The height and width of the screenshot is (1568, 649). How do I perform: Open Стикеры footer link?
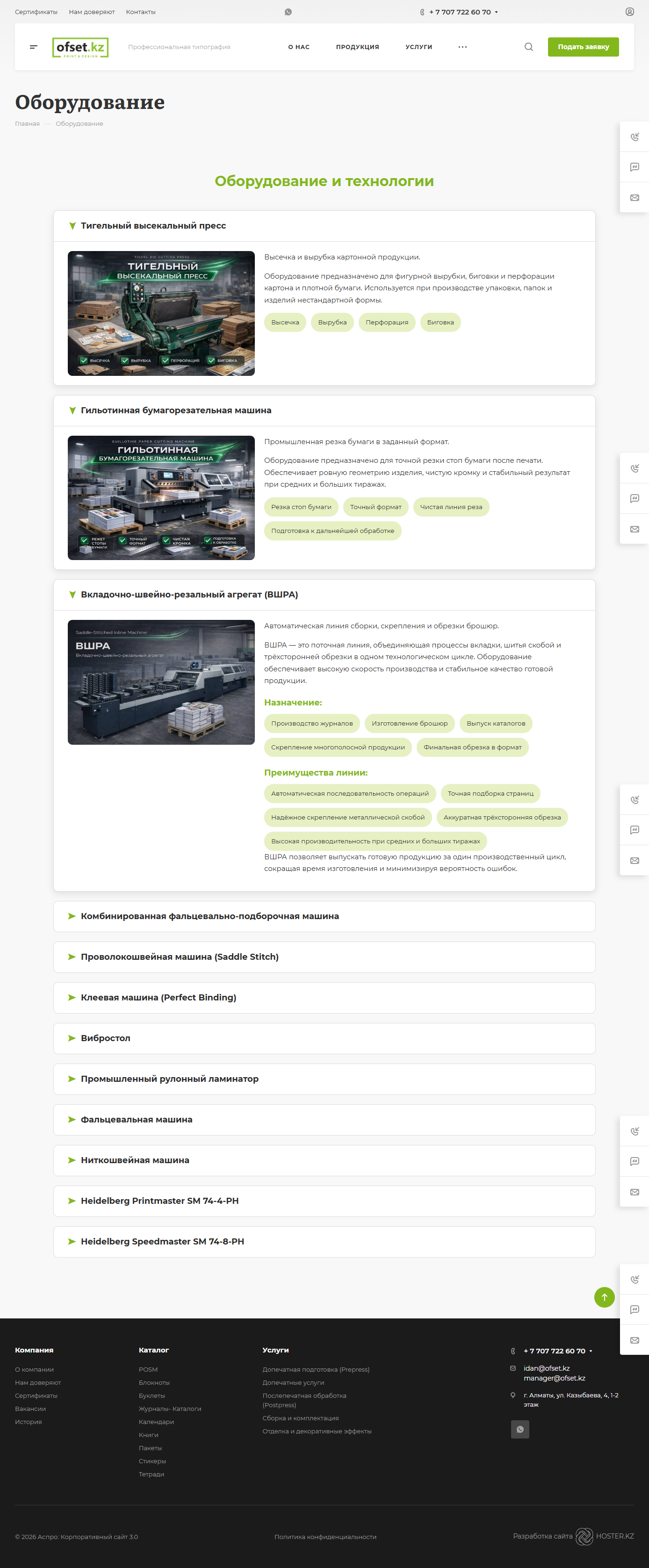click(152, 1461)
